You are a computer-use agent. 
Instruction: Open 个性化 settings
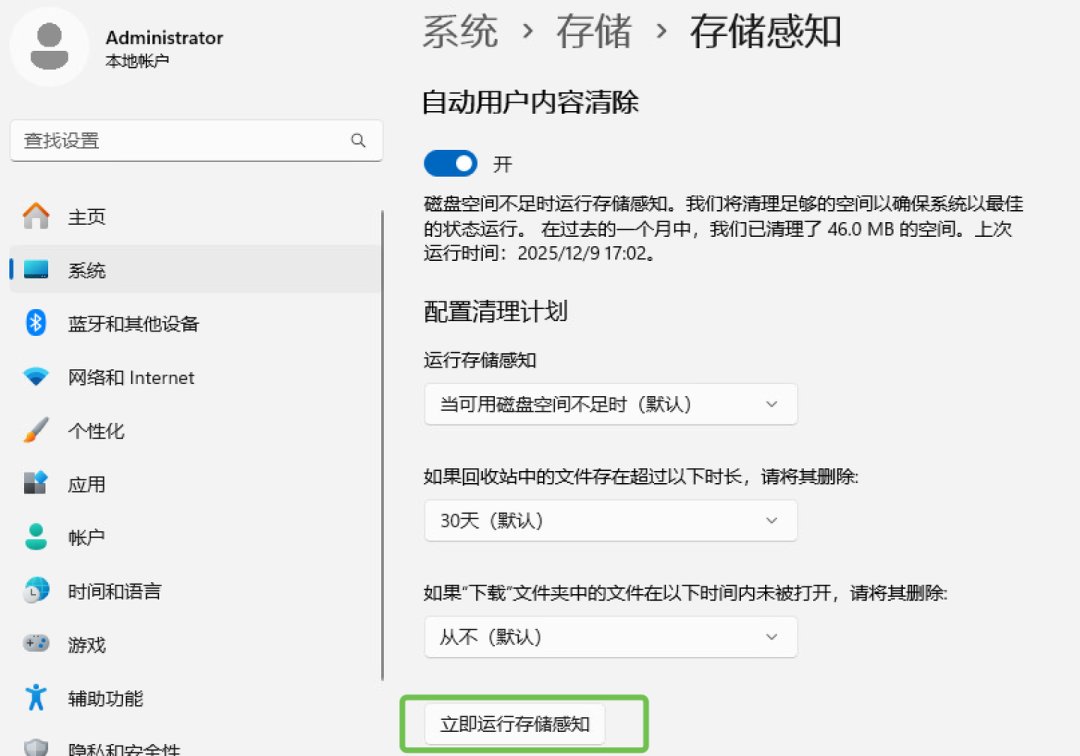[x=196, y=430]
